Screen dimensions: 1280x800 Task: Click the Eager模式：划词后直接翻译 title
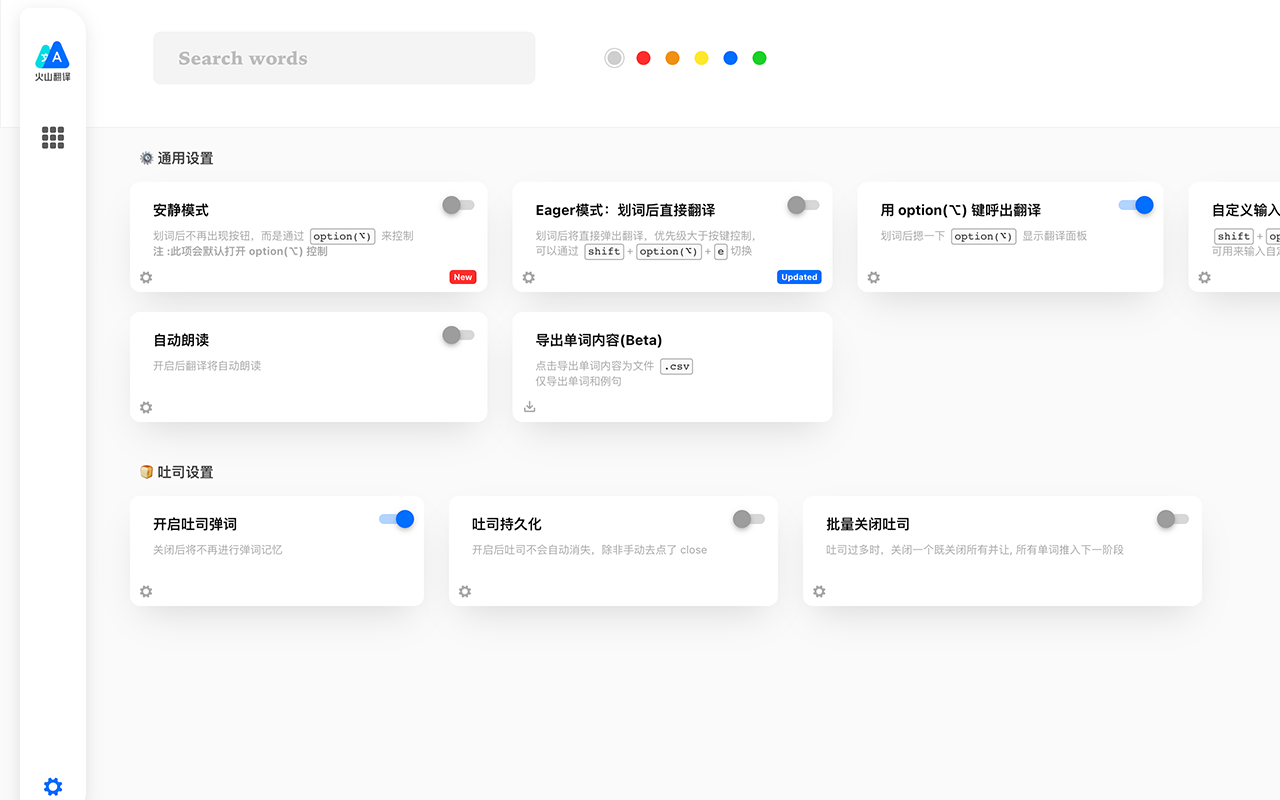pos(625,210)
